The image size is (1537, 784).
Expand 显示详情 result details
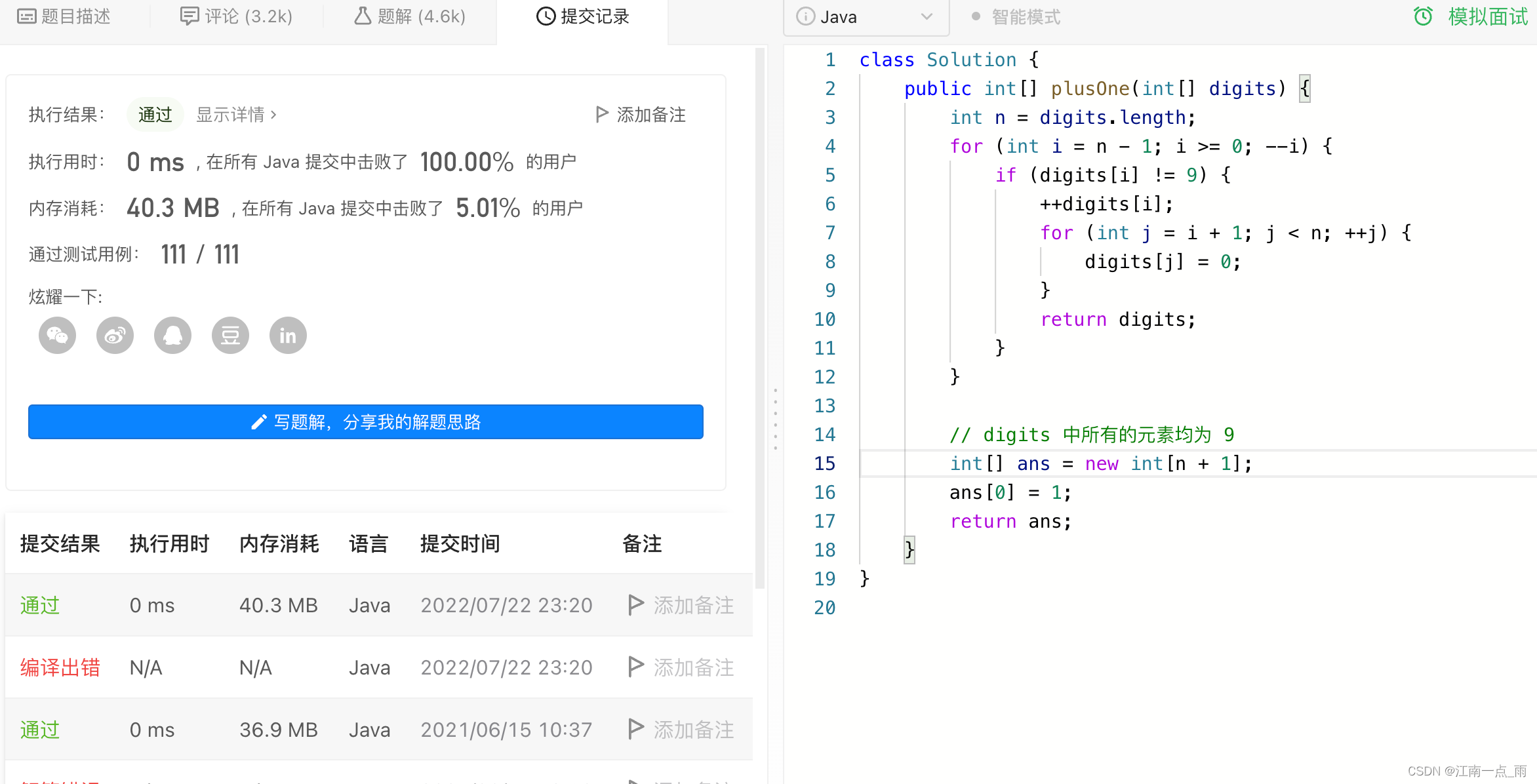click(237, 115)
